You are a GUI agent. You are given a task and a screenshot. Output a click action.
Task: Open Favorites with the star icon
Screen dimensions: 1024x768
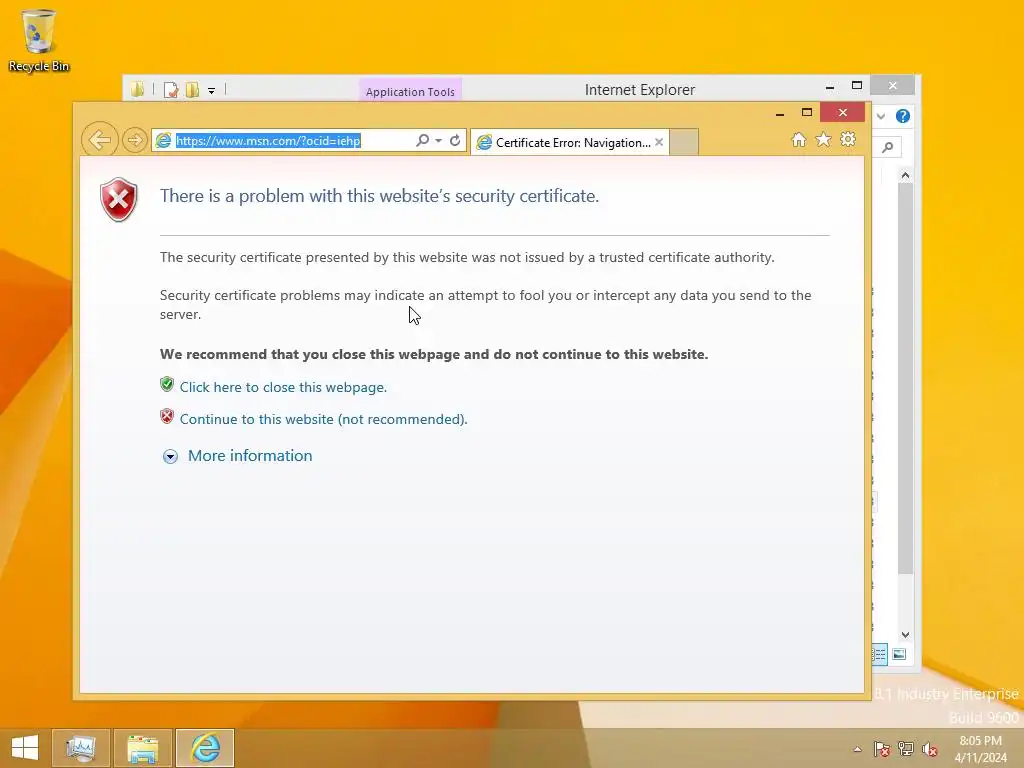click(x=824, y=139)
